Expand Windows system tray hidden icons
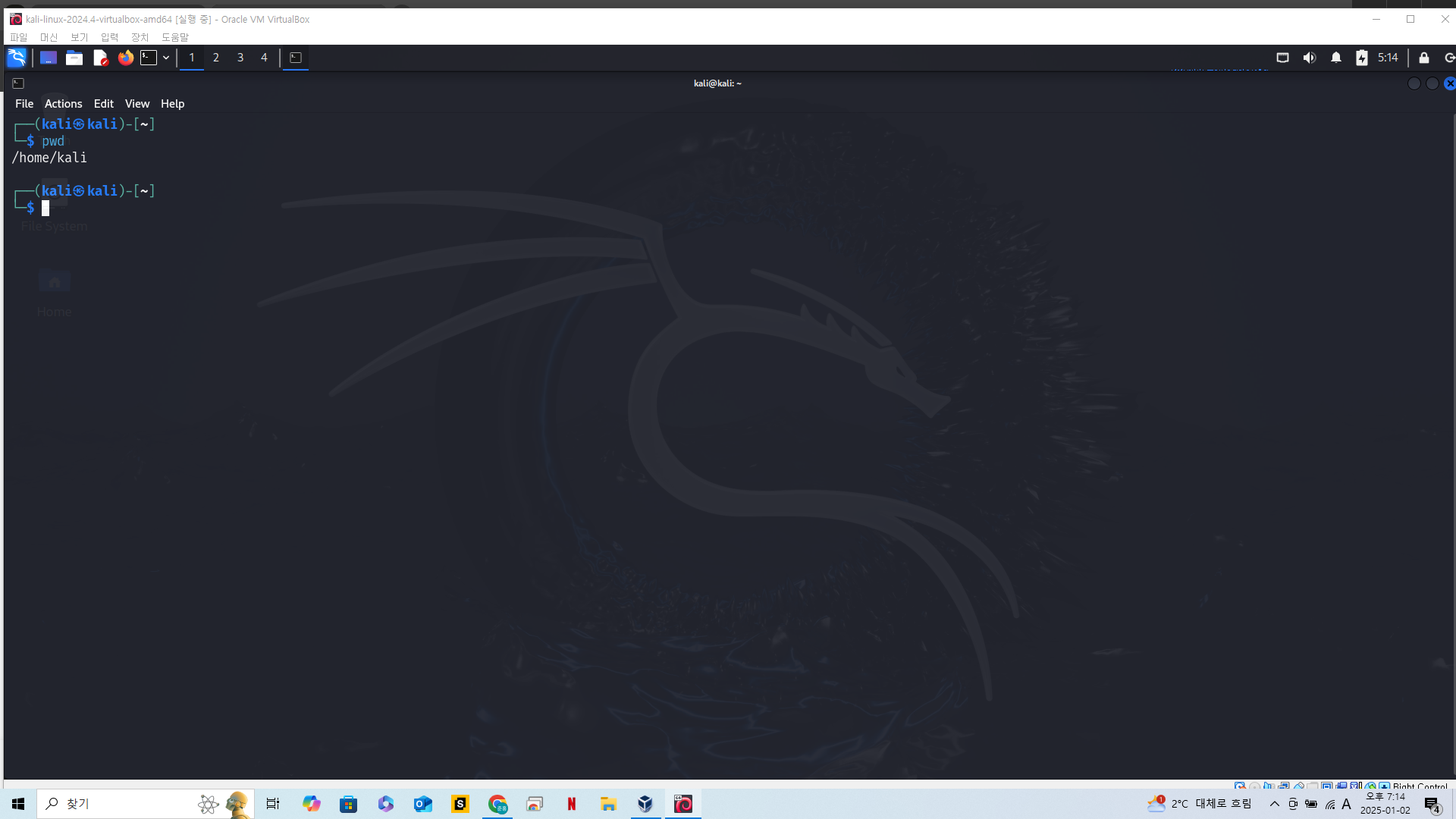 (x=1275, y=804)
